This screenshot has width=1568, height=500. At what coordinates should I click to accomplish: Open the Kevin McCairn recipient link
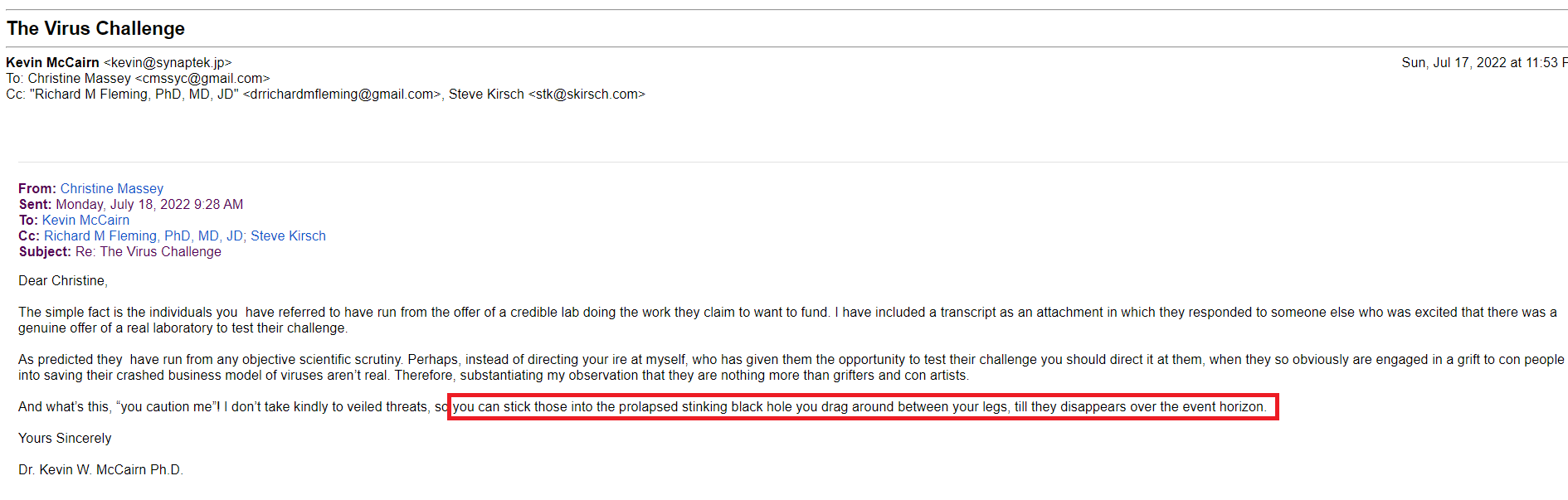(85, 220)
